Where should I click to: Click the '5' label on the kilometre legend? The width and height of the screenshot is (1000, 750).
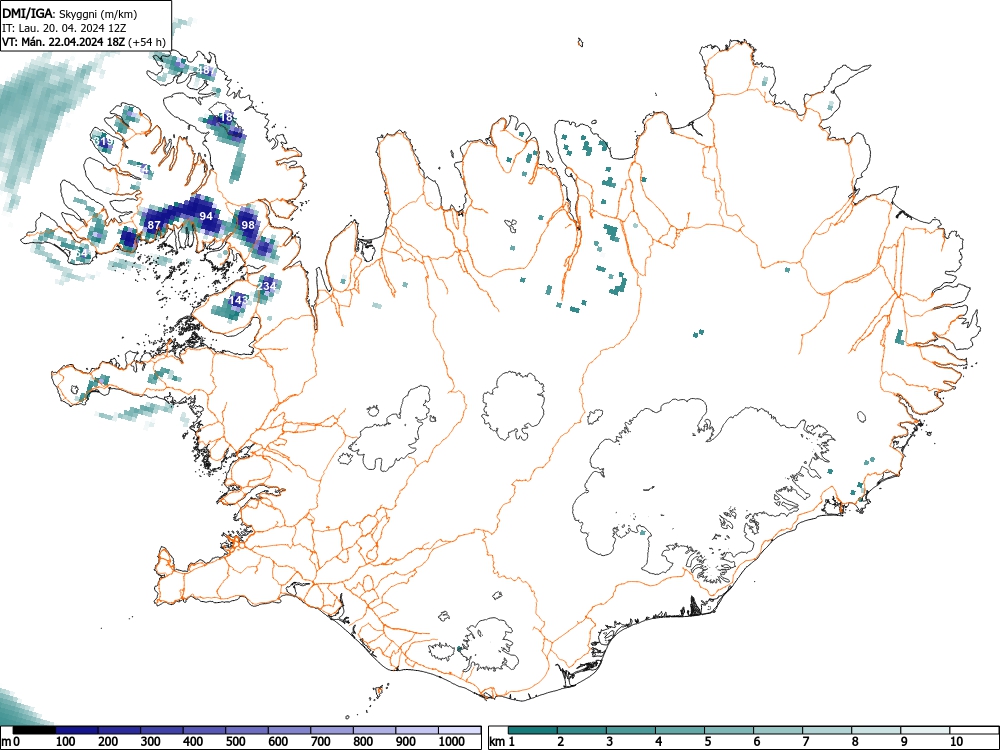point(708,742)
